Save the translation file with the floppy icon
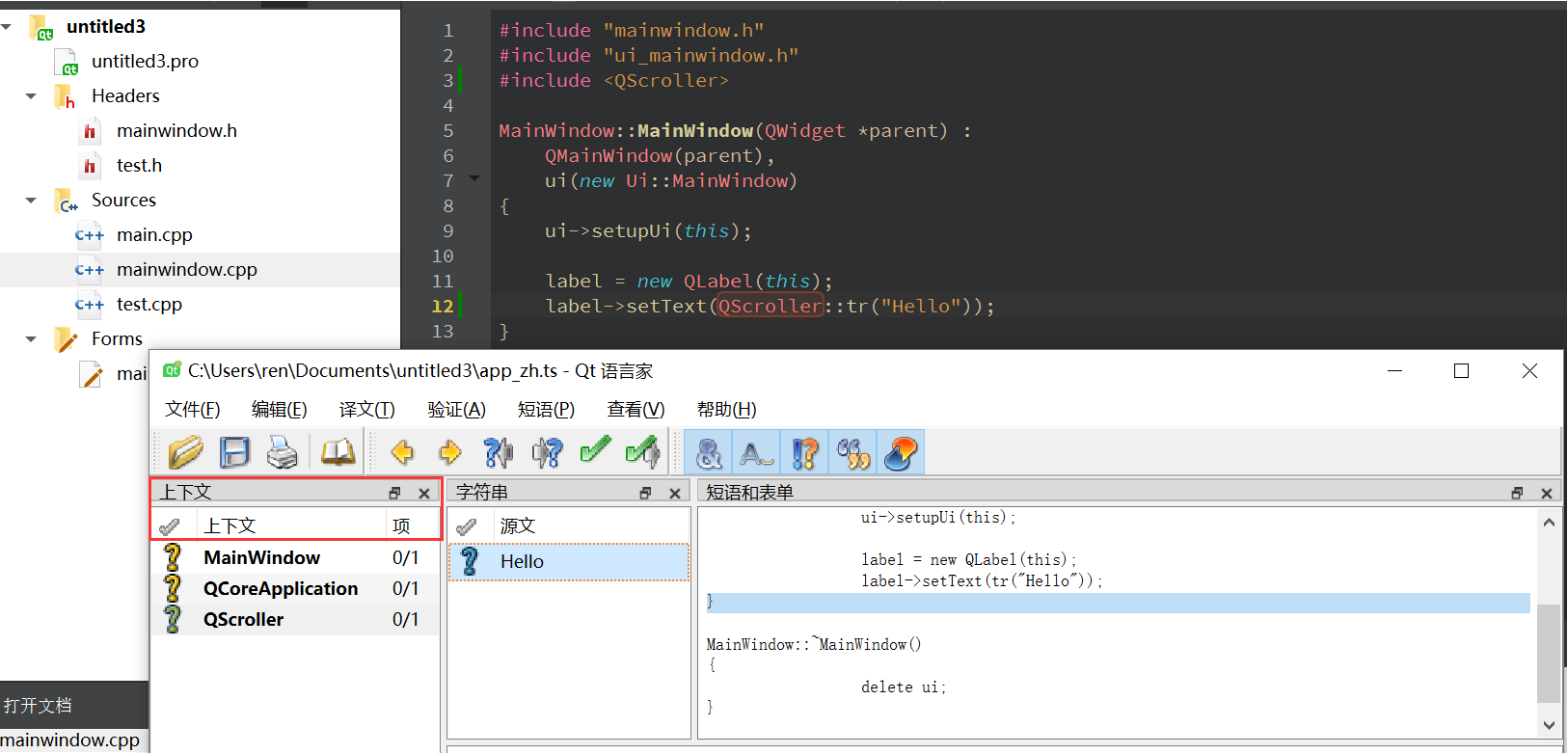 tap(234, 452)
